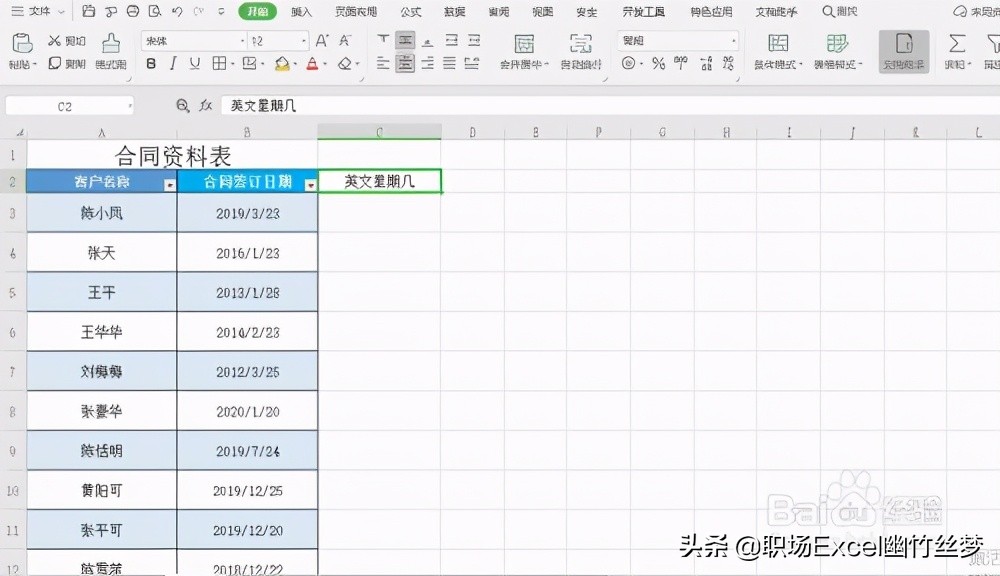The width and height of the screenshot is (1000, 576).
Task: Toggle italic formatting
Action: point(173,63)
